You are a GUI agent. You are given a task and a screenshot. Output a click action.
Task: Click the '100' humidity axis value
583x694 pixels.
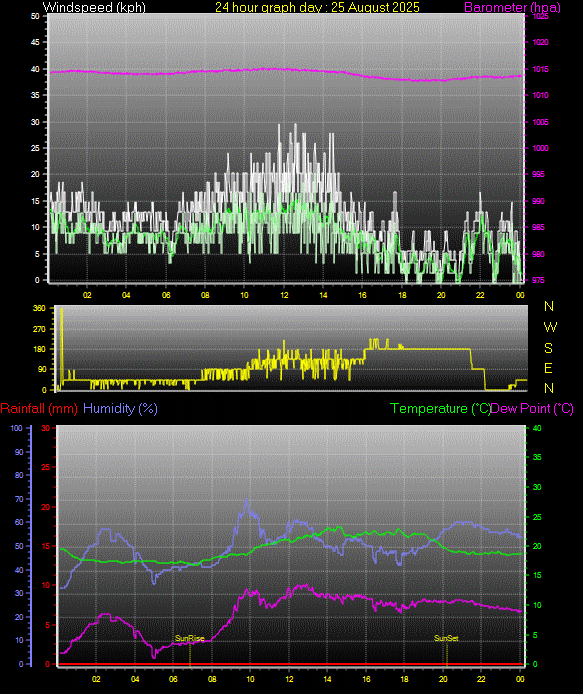16,428
